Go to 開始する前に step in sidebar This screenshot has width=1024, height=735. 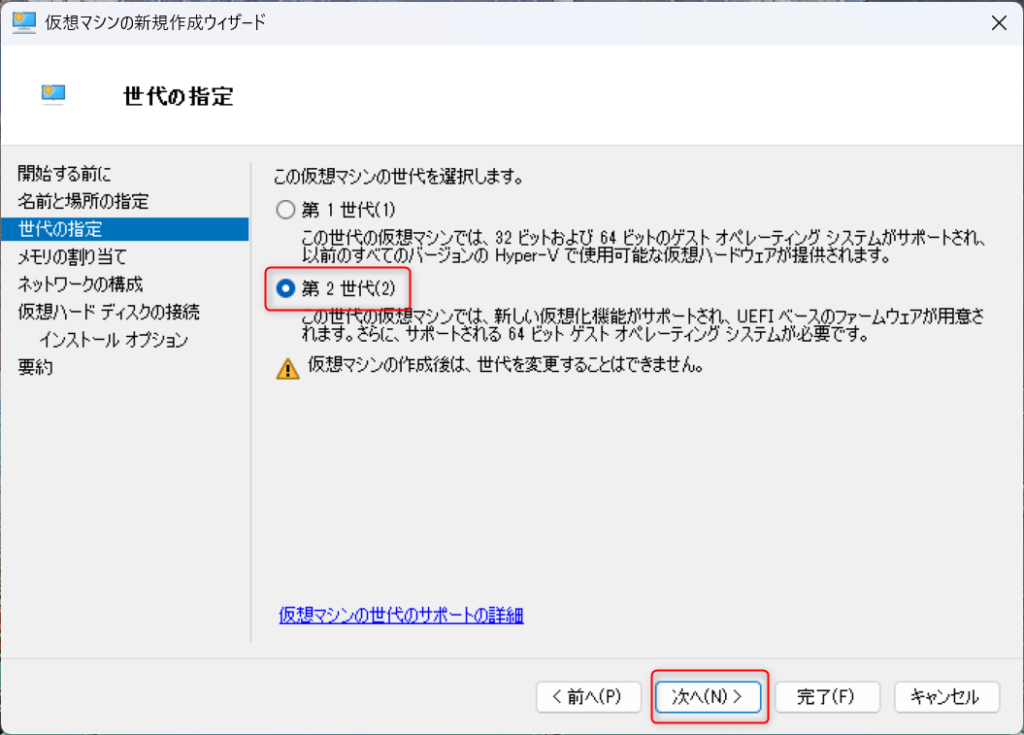[x=65, y=174]
